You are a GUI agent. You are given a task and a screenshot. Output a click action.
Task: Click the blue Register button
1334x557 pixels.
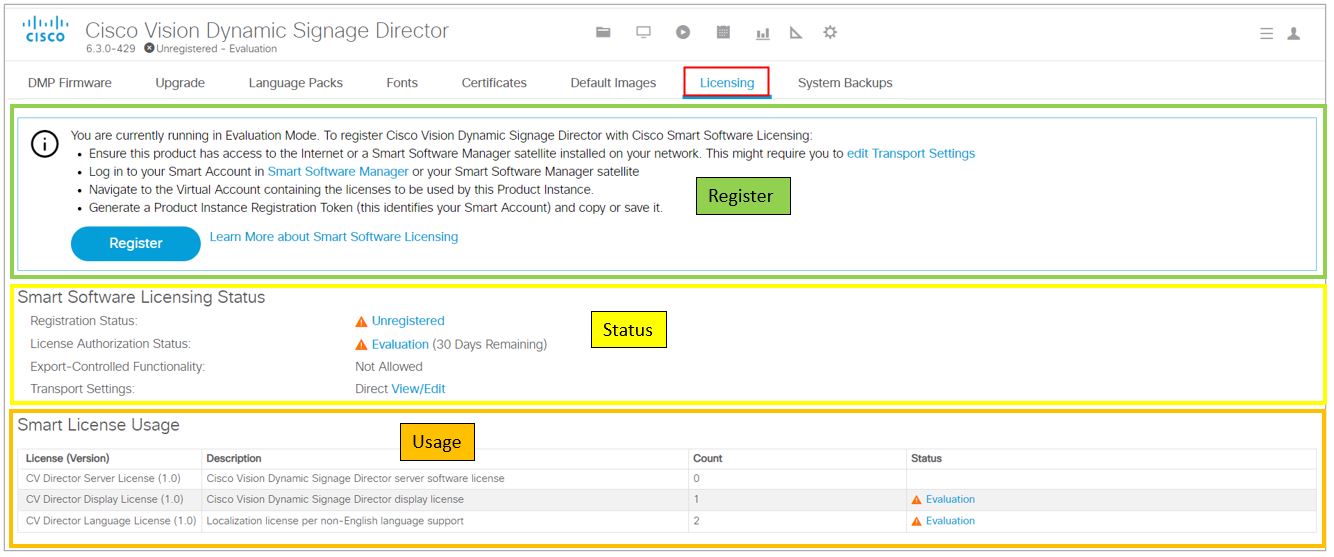coord(136,243)
